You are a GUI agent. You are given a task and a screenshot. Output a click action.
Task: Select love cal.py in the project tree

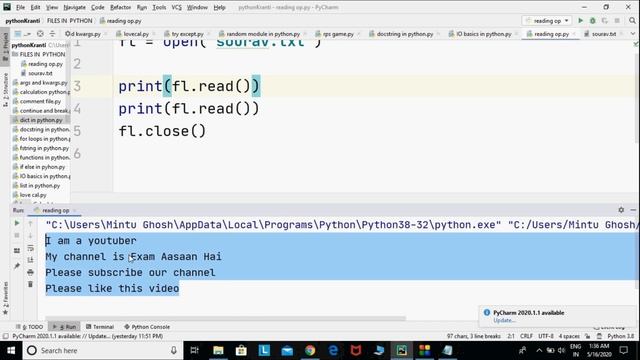(33, 195)
